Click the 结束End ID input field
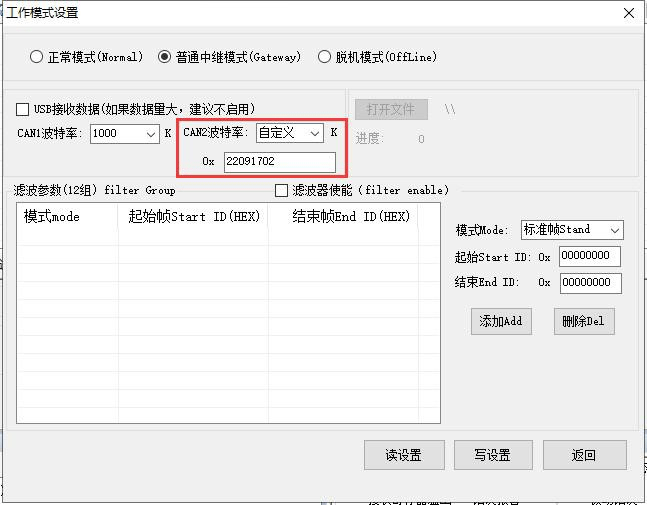Screen dimensions: 647x505 click(x=589, y=283)
